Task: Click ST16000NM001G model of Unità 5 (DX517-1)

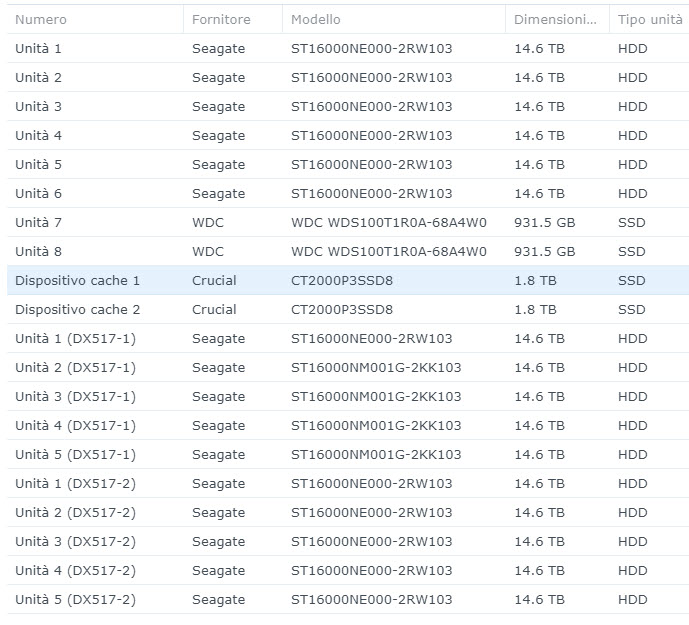Action: (x=376, y=454)
